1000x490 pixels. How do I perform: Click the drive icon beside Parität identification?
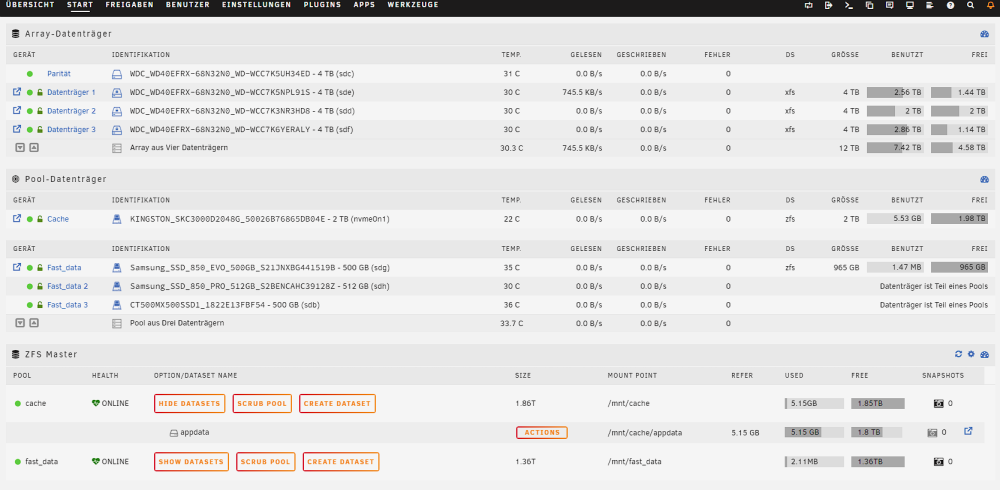(x=117, y=73)
